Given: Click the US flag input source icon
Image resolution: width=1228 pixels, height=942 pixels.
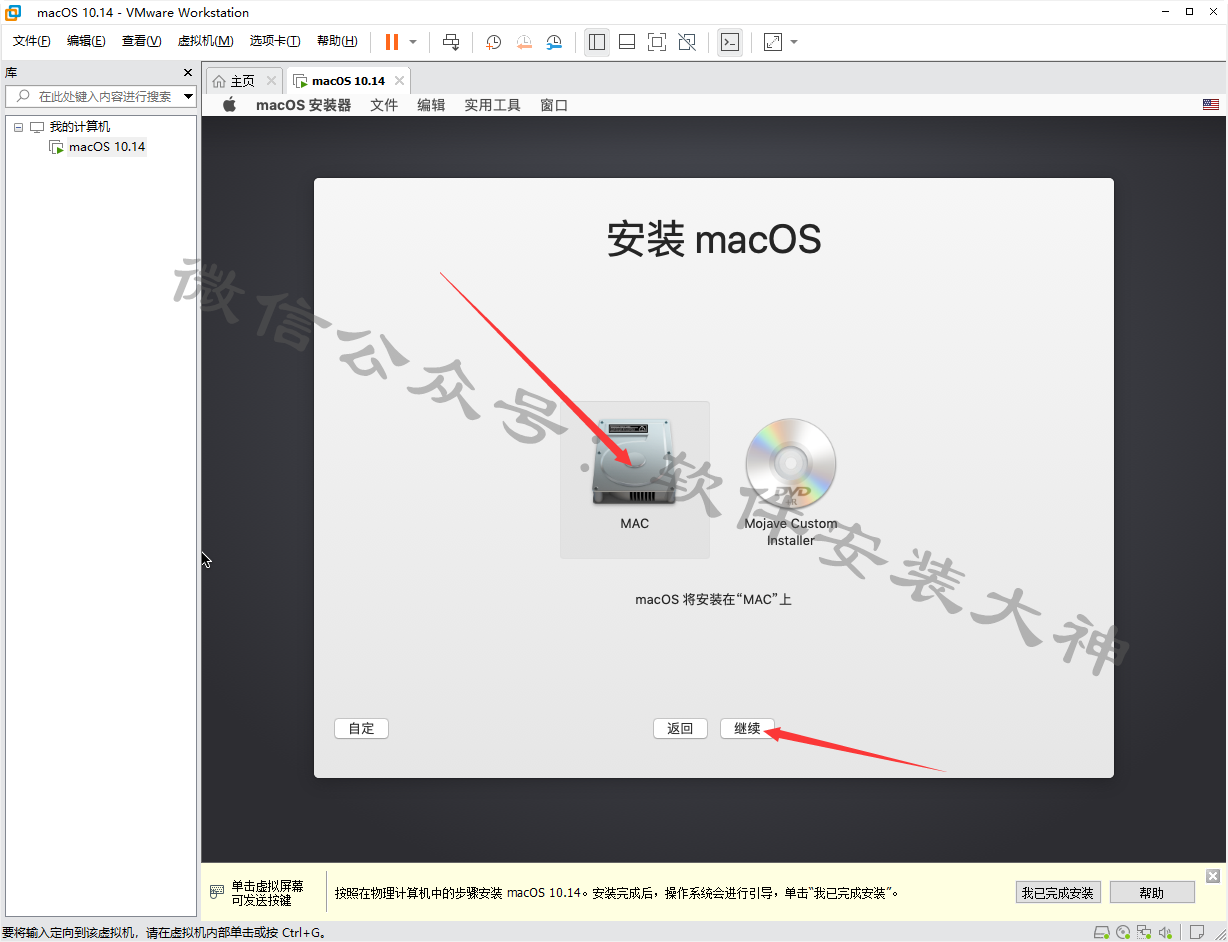Looking at the screenshot, I should point(1211,105).
